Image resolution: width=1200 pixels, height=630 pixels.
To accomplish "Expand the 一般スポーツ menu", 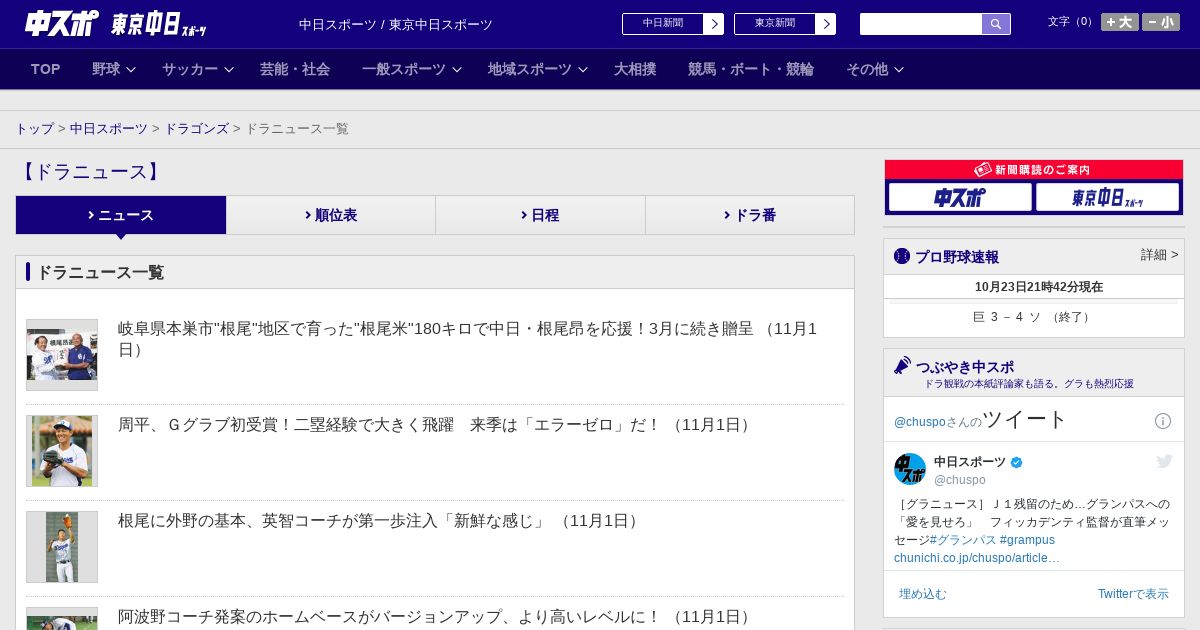I will point(412,69).
